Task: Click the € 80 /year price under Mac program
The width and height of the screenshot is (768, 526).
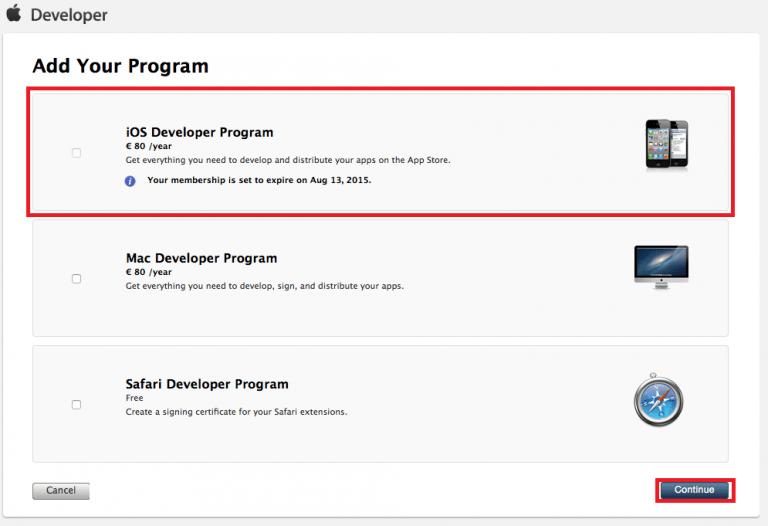Action: (x=149, y=272)
